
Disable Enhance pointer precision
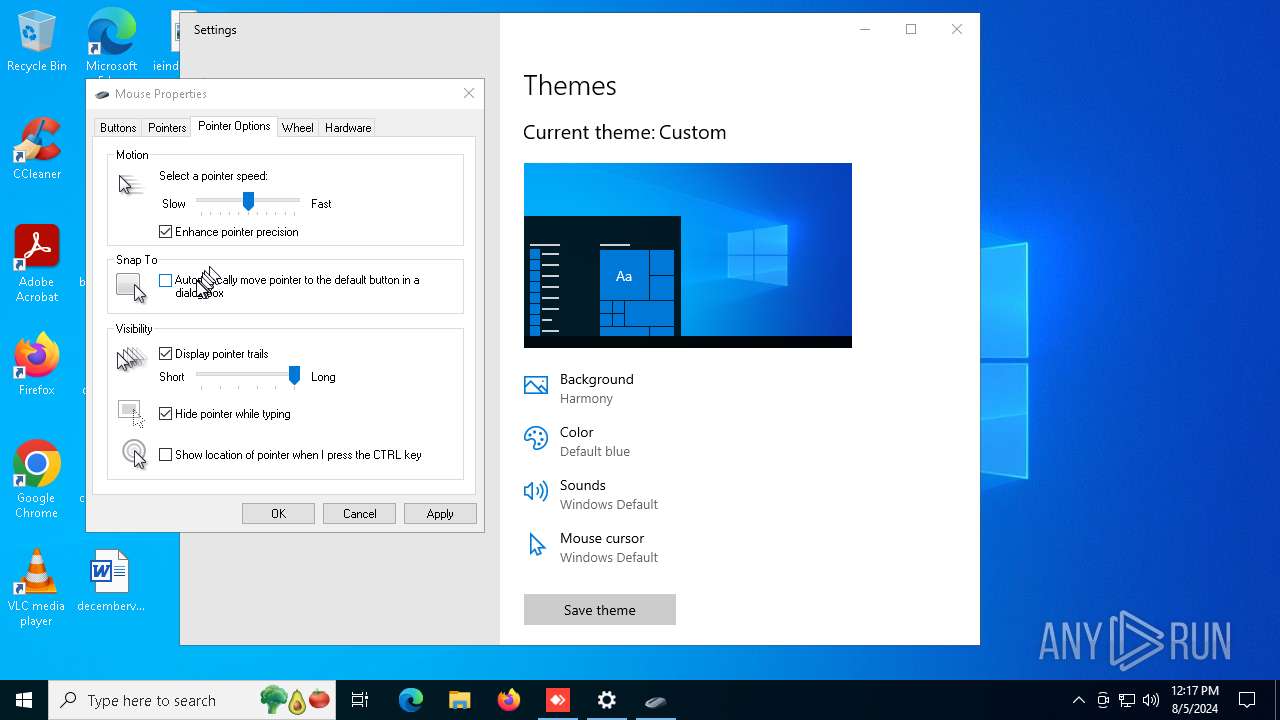166,231
